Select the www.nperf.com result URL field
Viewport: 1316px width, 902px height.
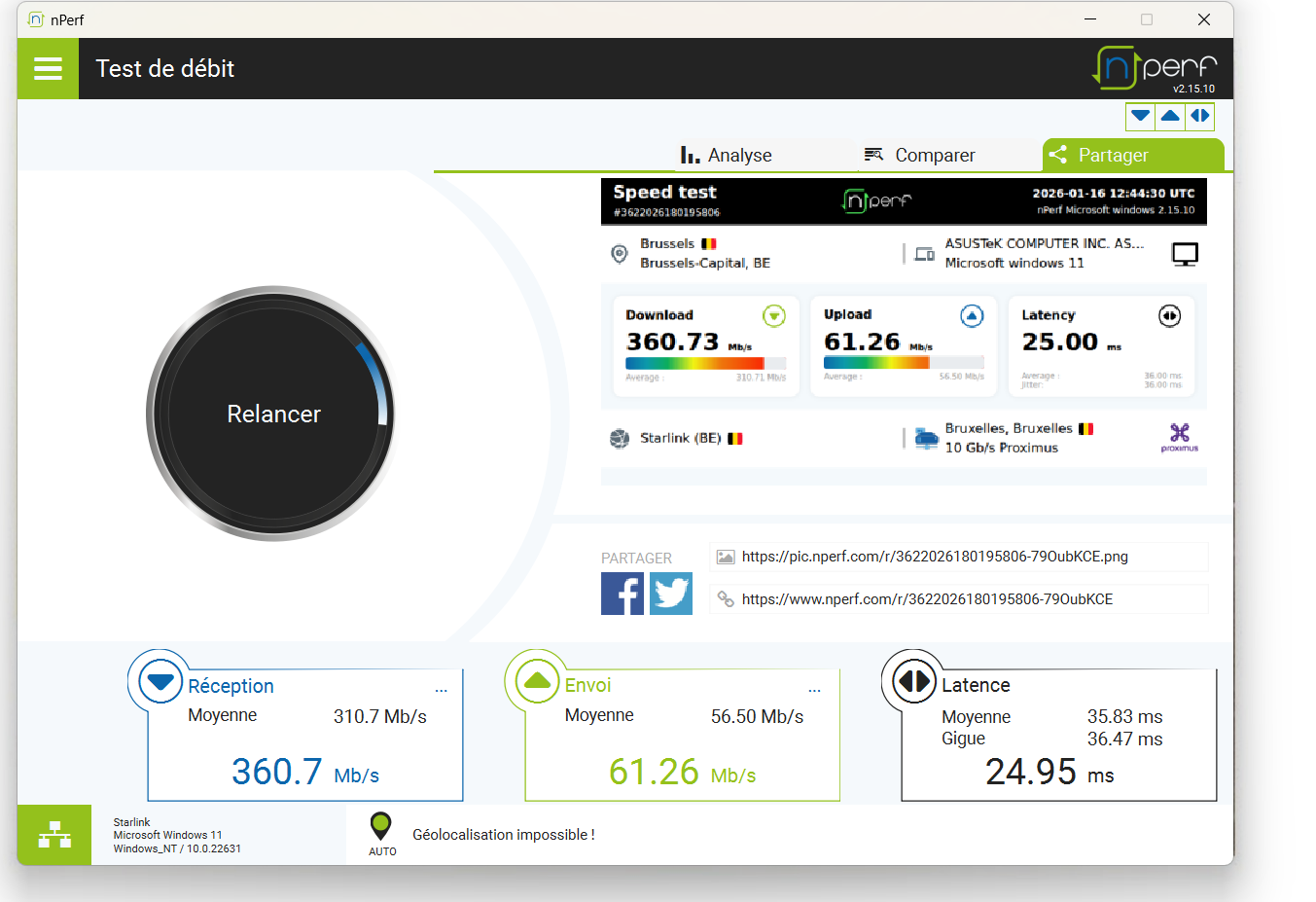[959, 599]
